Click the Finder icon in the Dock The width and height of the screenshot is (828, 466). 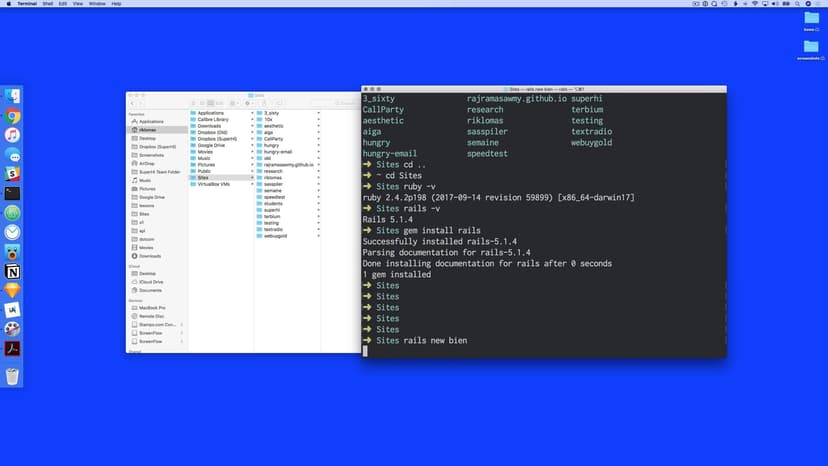tap(13, 96)
